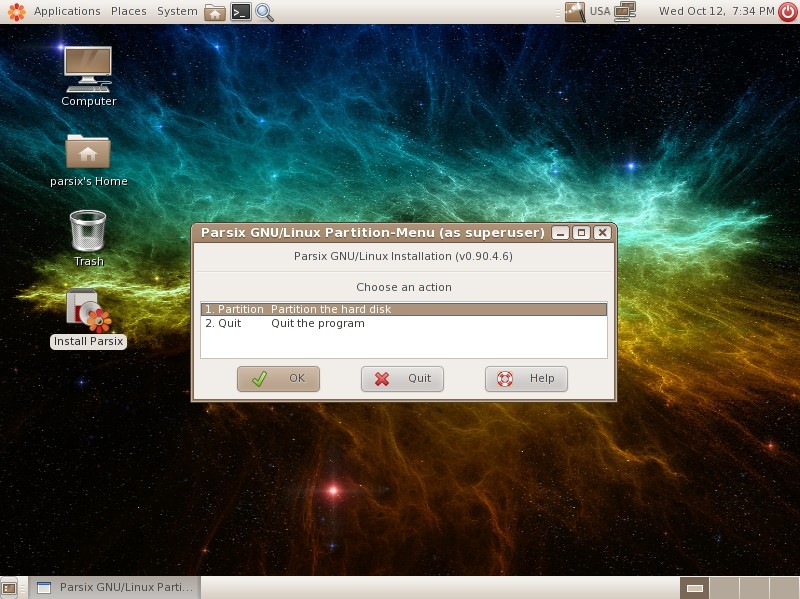Click the clock showing Wed Oct 12
The image size is (800, 599).
tap(716, 11)
